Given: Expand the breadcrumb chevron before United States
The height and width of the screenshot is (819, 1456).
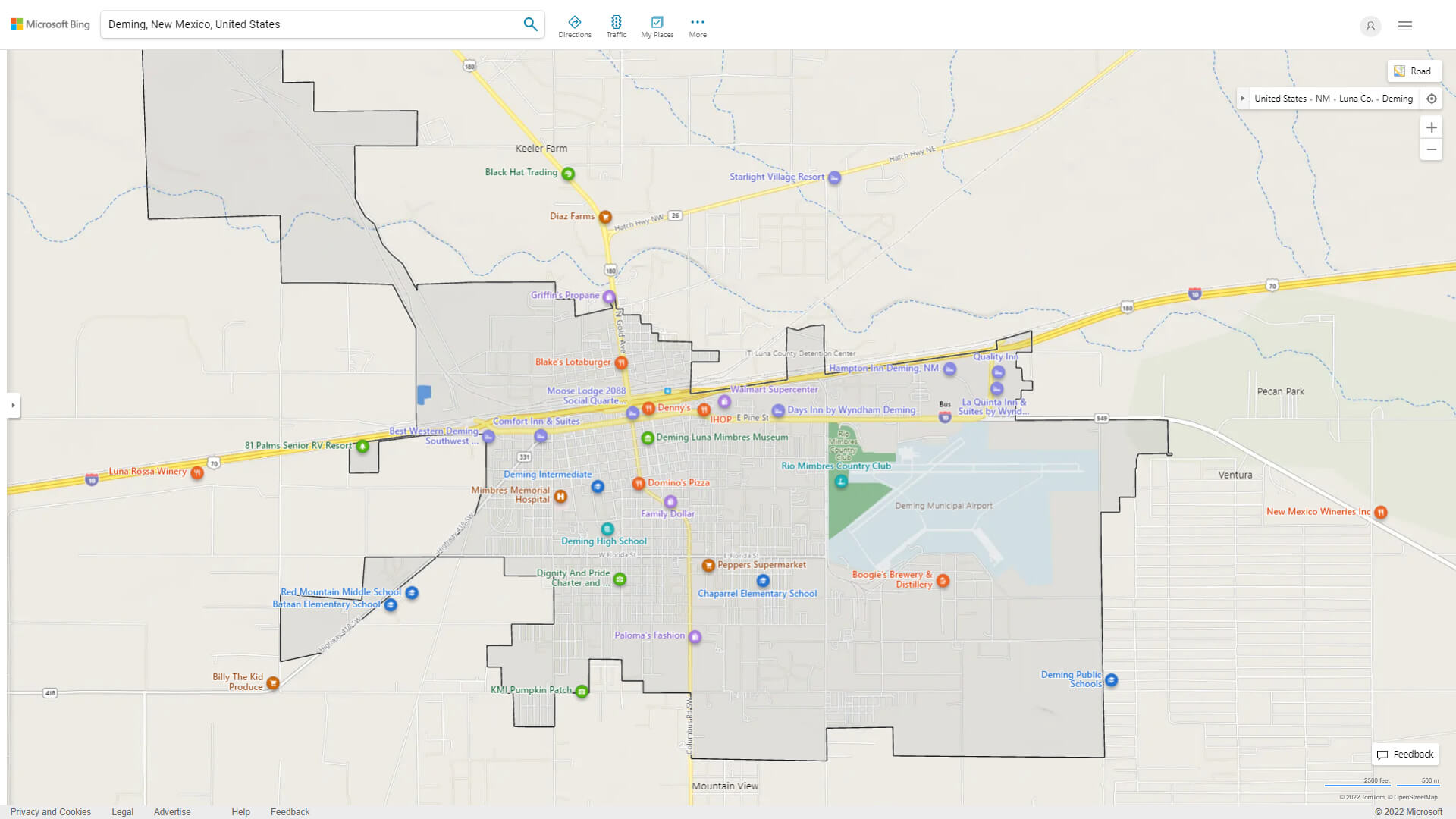Looking at the screenshot, I should point(1243,98).
